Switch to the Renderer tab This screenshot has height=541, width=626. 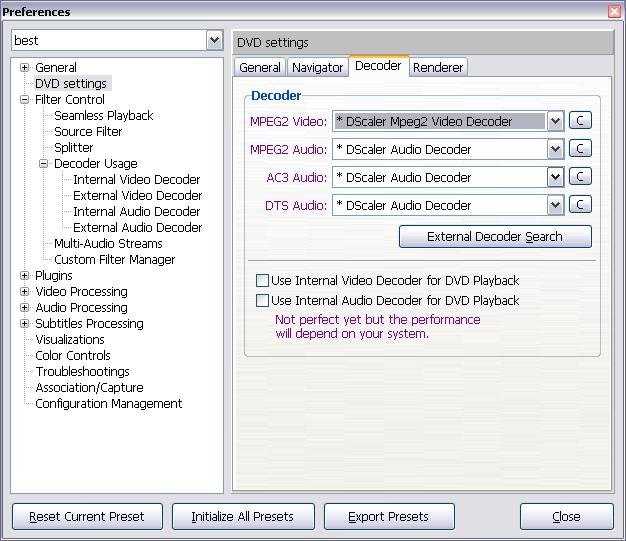coord(438,68)
